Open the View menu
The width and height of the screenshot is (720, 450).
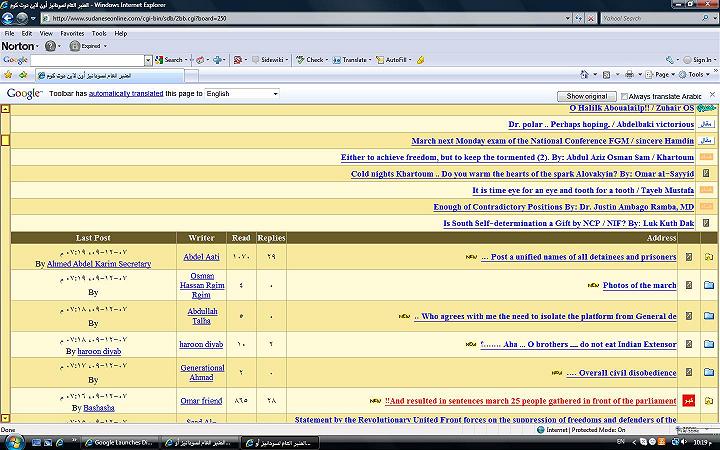[x=46, y=34]
